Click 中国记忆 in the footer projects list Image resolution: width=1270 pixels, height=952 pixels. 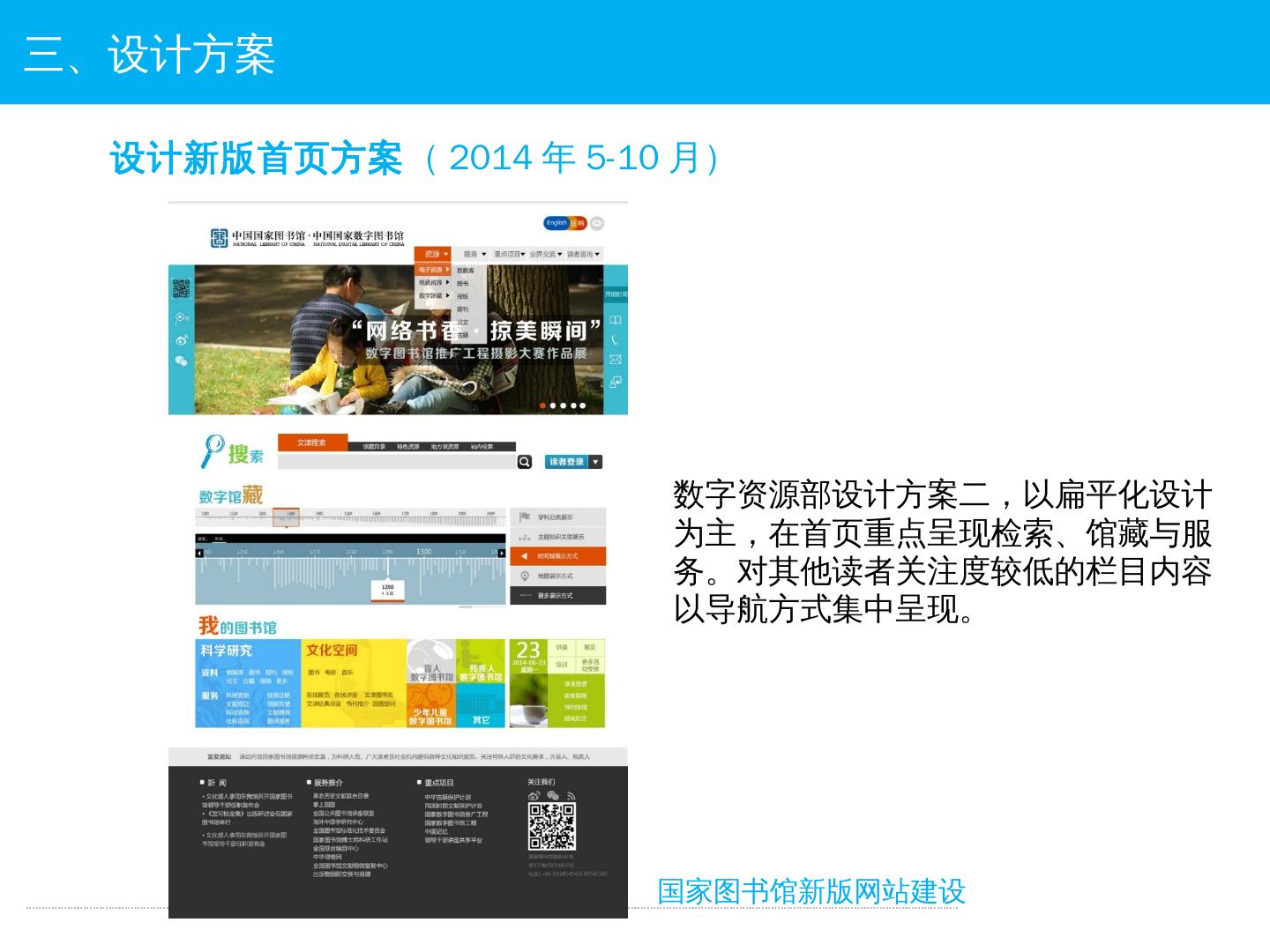(437, 831)
